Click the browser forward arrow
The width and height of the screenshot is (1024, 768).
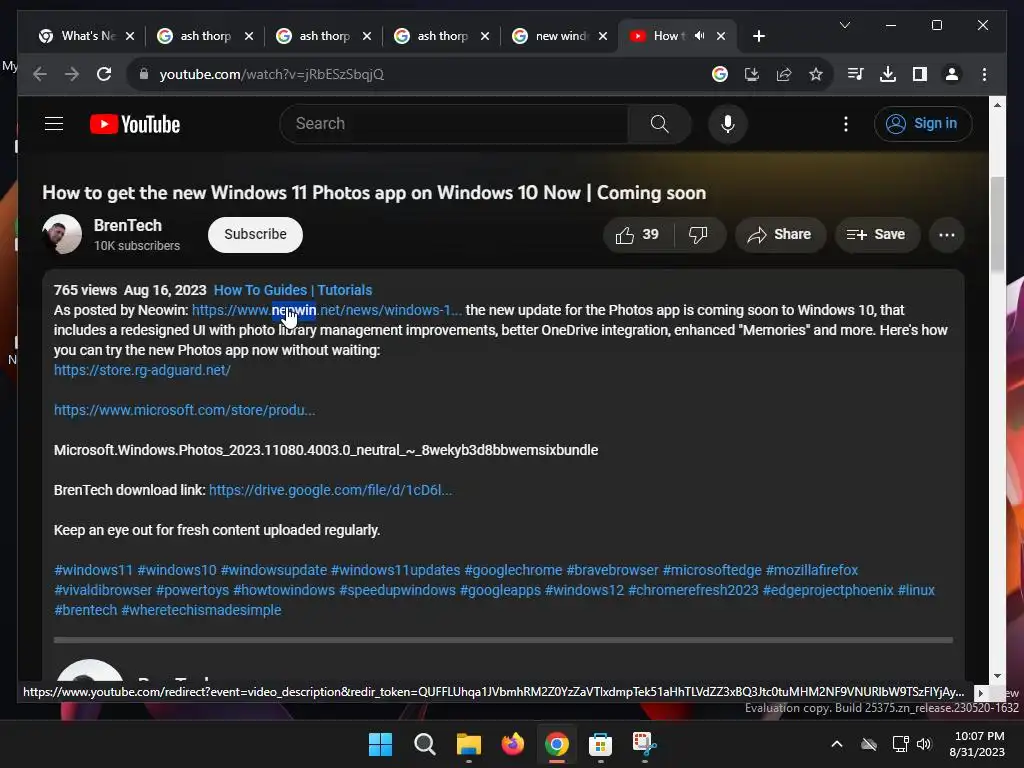point(72,74)
